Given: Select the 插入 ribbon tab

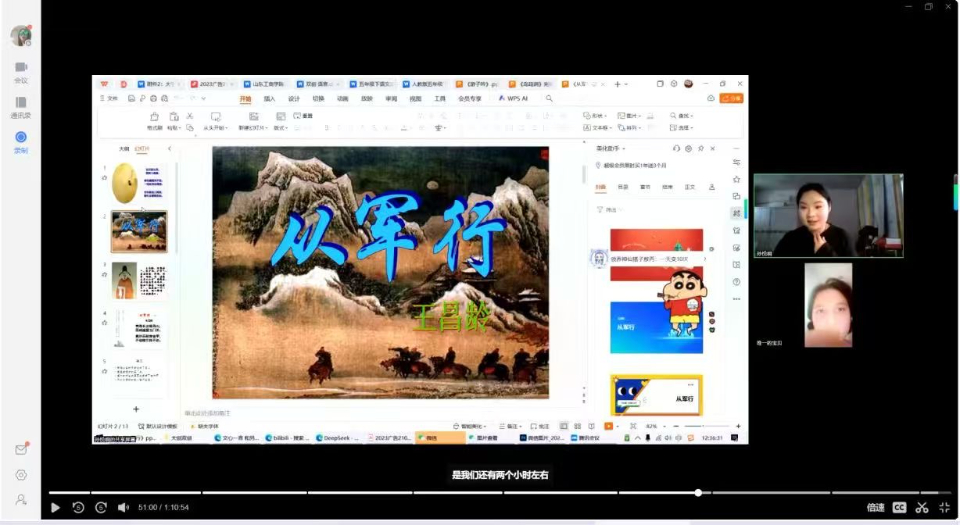Looking at the screenshot, I should (269, 99).
